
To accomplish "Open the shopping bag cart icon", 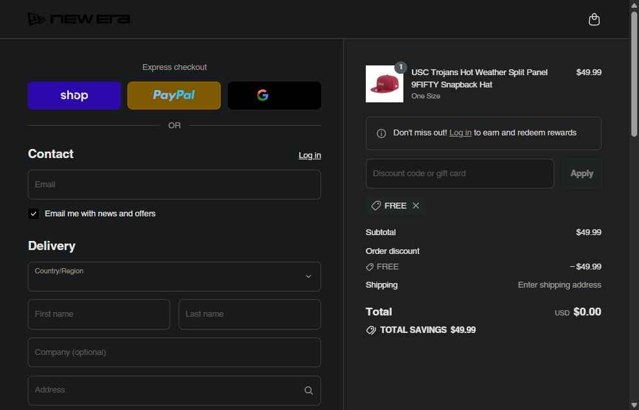I will tap(594, 19).
